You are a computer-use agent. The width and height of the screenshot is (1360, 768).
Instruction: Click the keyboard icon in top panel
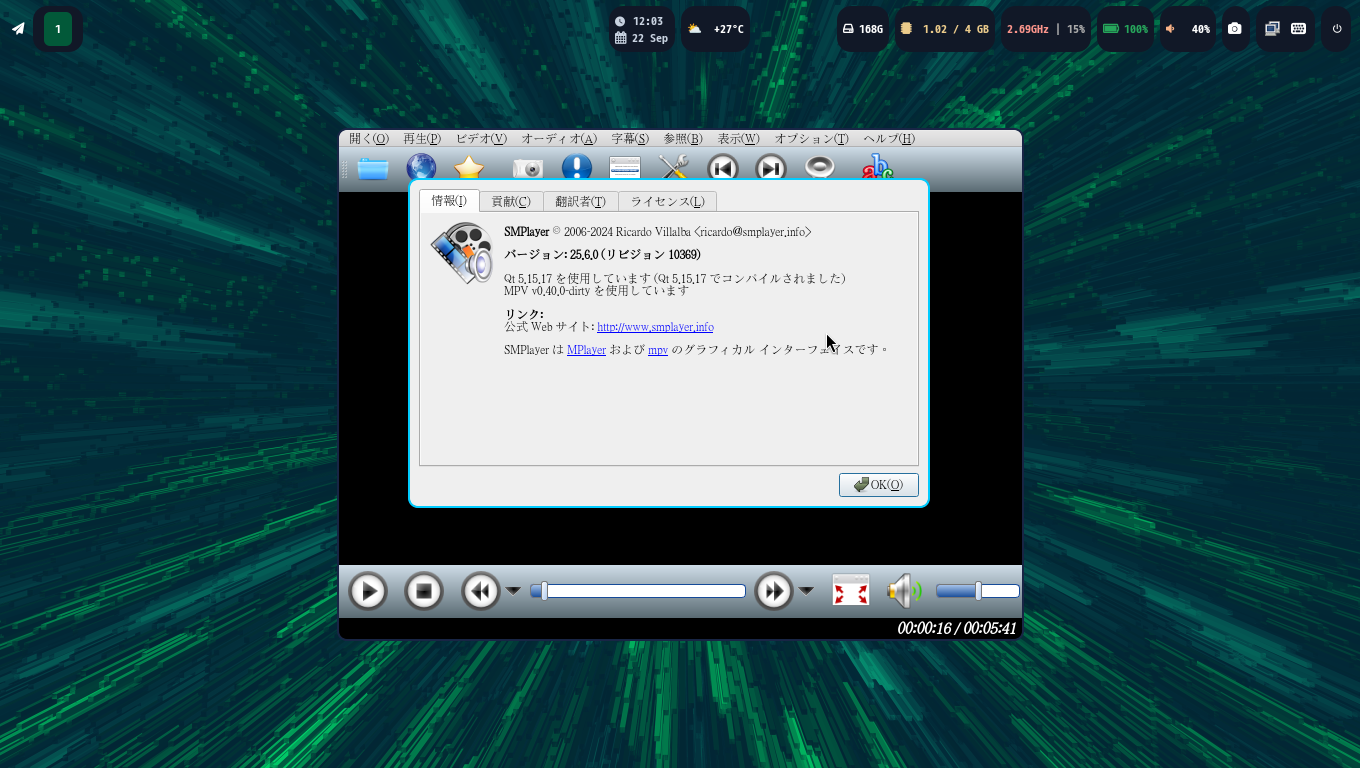coord(1299,29)
